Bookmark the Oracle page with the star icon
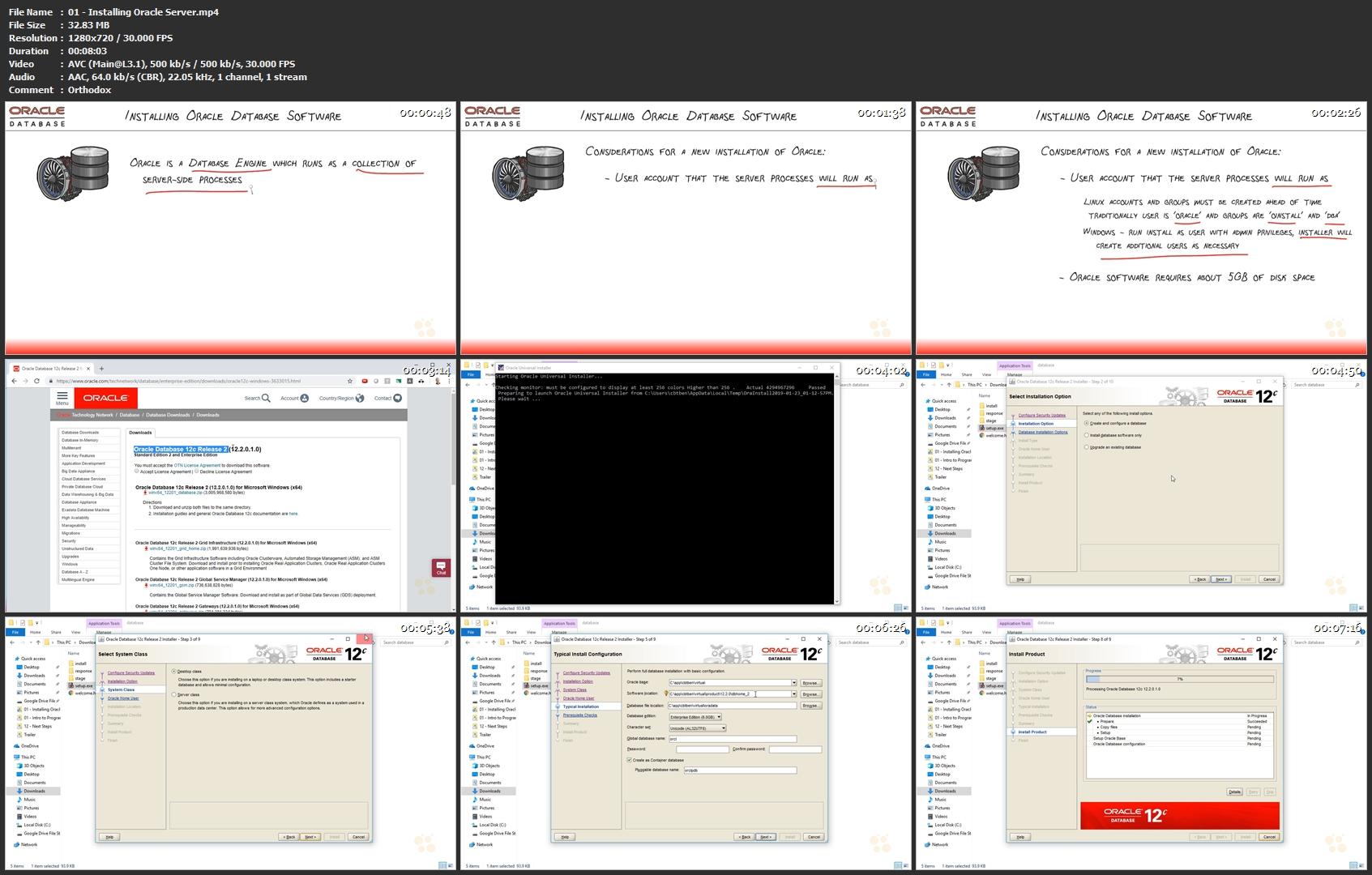The width and height of the screenshot is (1372, 875). pos(350,381)
